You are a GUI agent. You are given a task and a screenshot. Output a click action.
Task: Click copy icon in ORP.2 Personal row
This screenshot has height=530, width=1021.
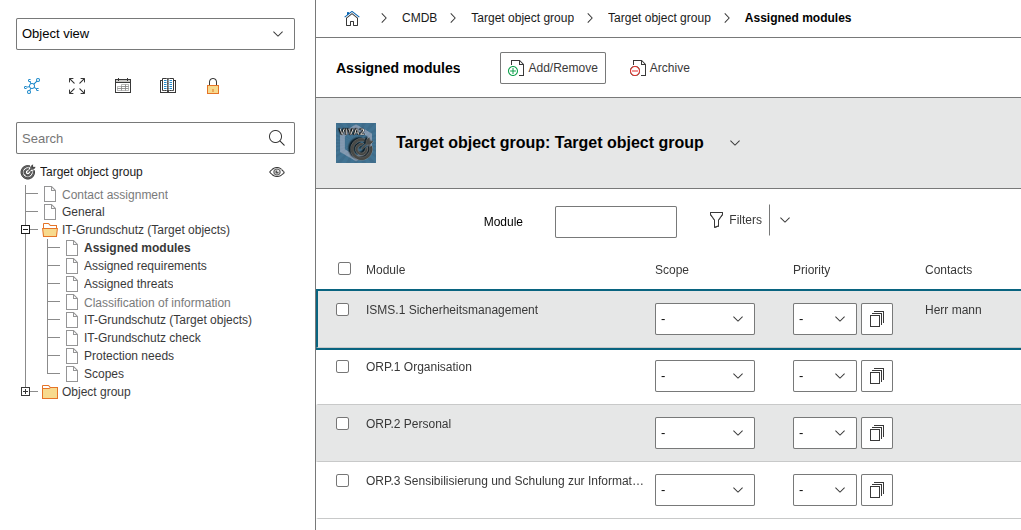tap(876, 433)
